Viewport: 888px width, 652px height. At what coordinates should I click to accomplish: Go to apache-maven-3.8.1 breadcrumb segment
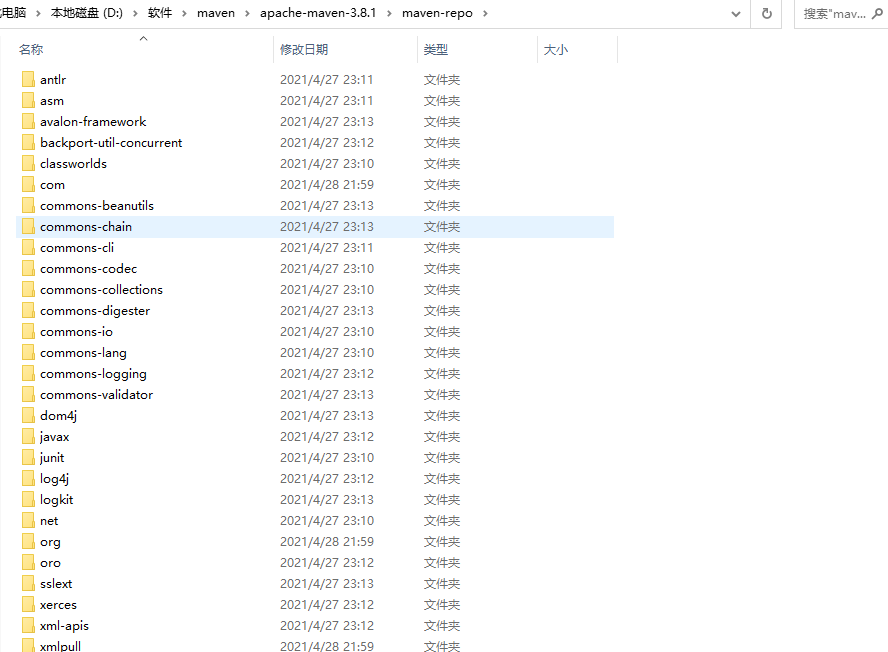coord(318,13)
